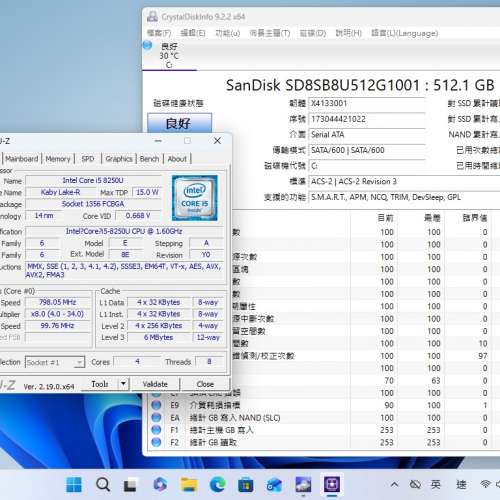Show hidden system tray icons chevron
Viewport: 500px width, 500px height.
click(x=395, y=484)
